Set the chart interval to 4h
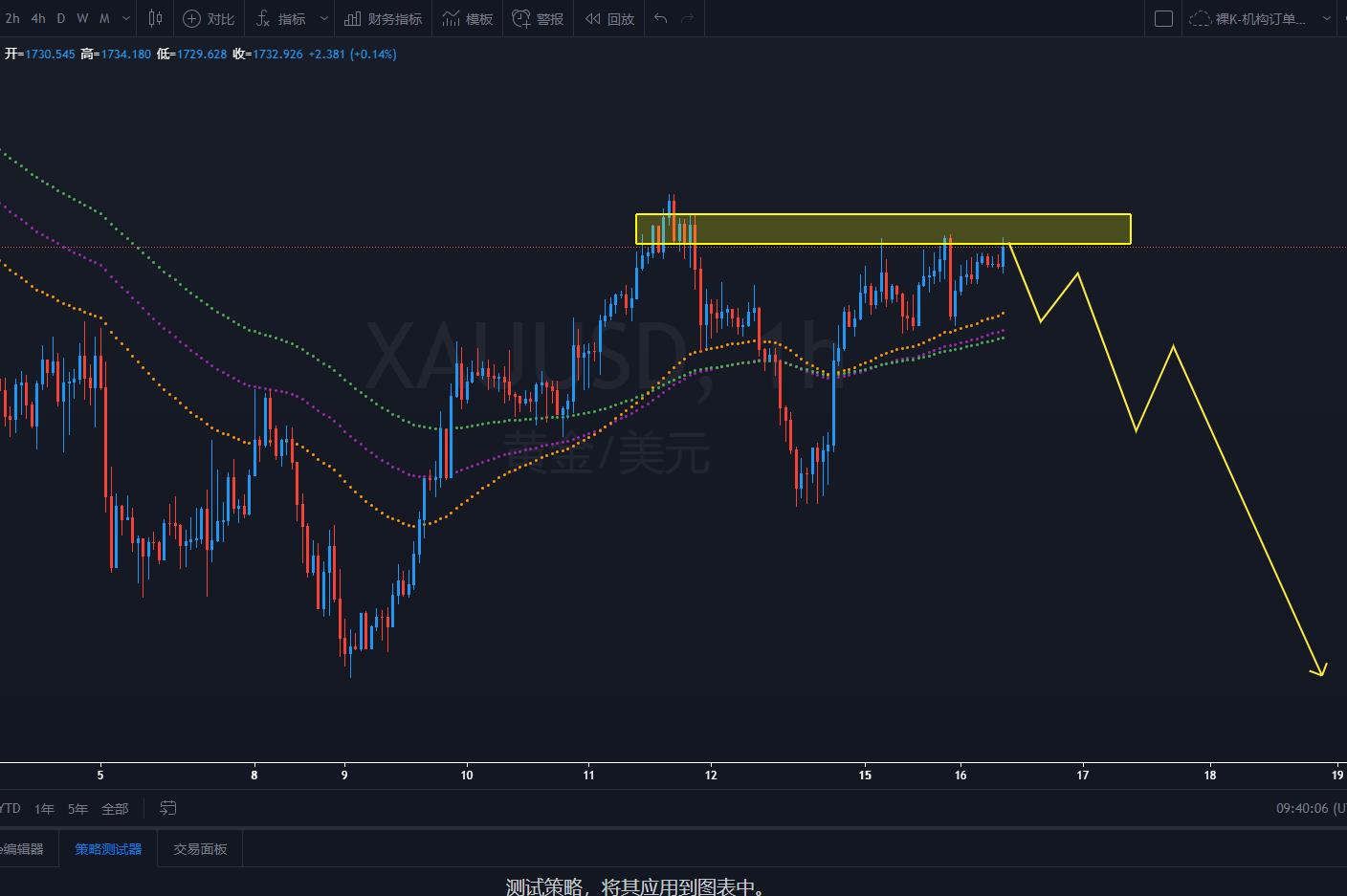Screen dimensions: 1347x896 pos(38,18)
